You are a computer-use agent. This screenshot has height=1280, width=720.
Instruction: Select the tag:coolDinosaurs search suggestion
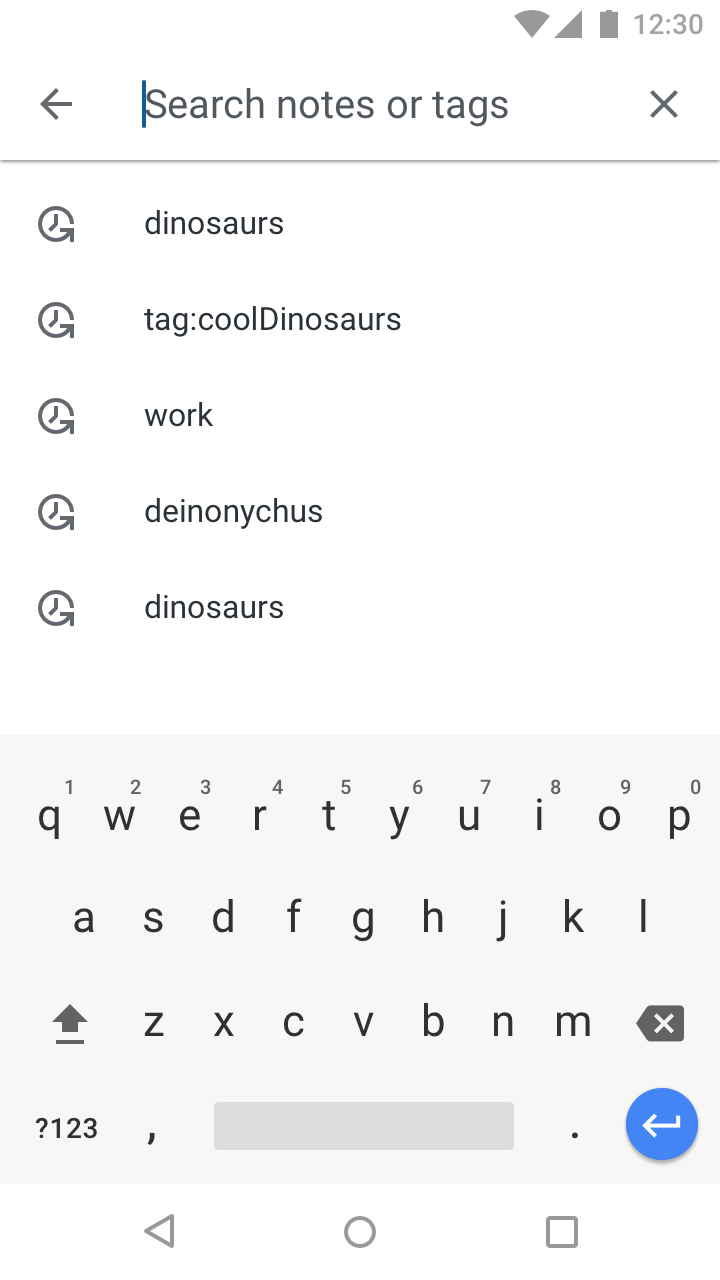273,319
